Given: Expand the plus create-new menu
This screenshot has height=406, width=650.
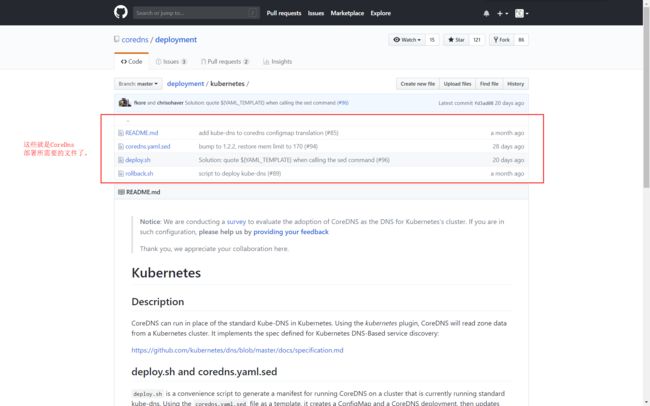Looking at the screenshot, I should point(502,13).
